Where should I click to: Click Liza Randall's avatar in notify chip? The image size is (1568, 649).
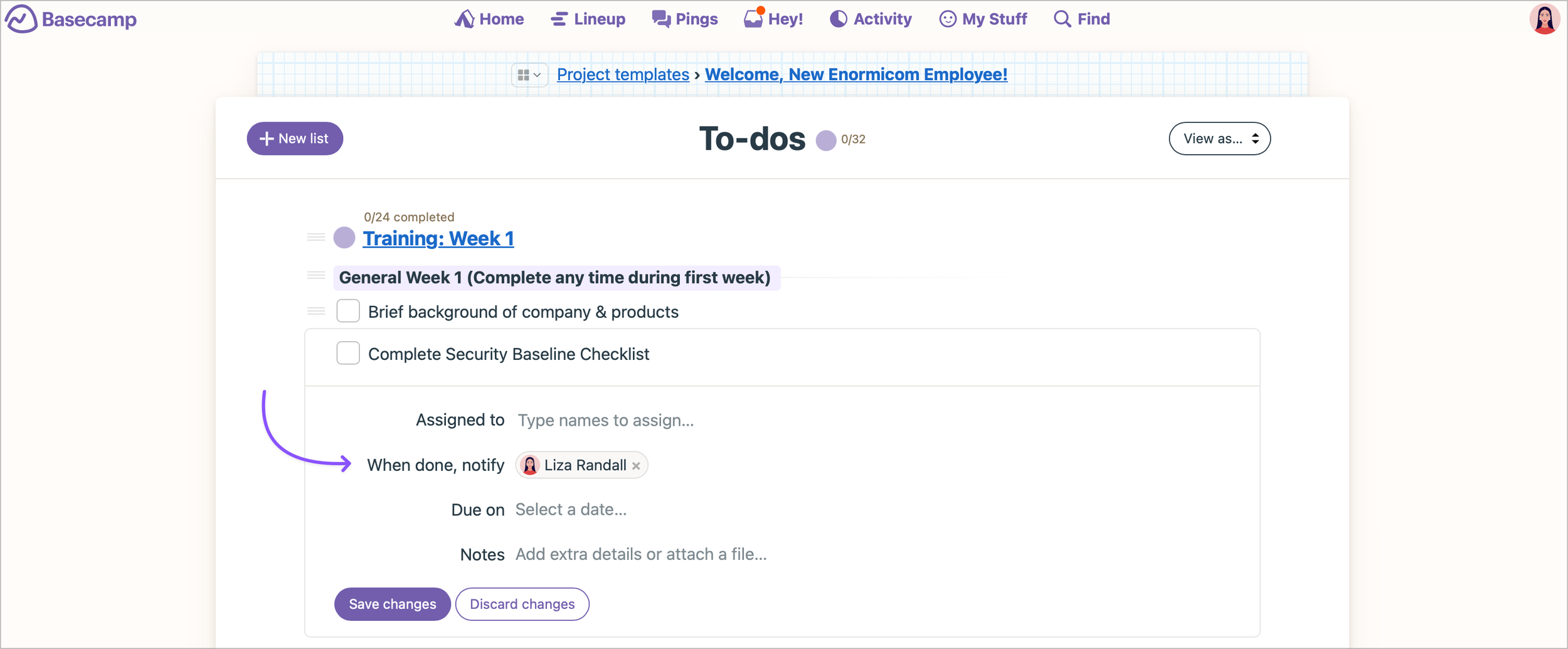(x=530, y=465)
